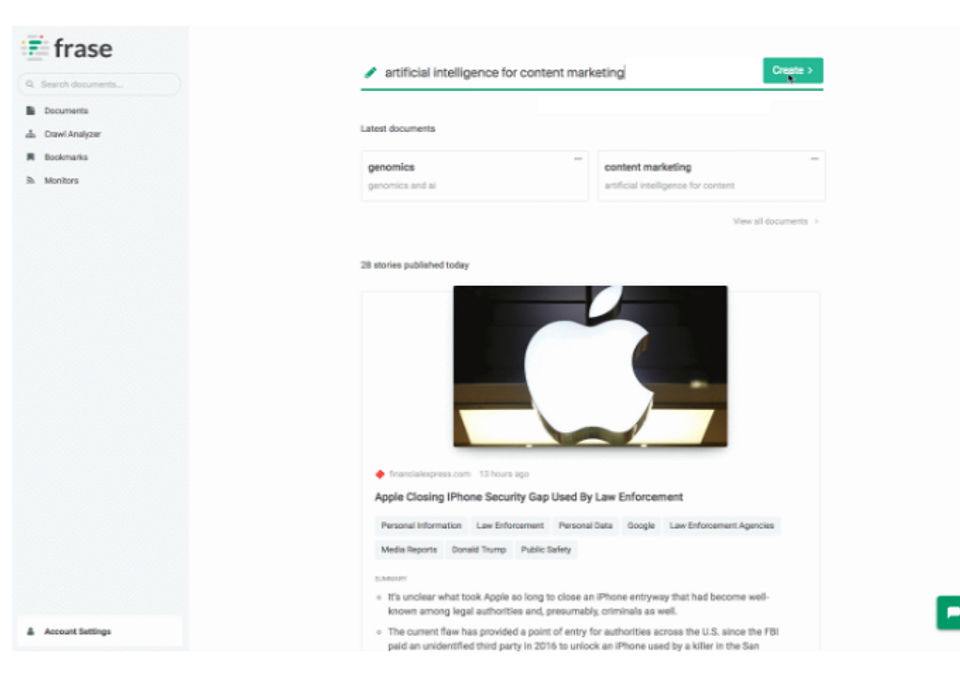960x689 pixels.
Task: Open the genomics card options dash
Action: click(x=577, y=159)
